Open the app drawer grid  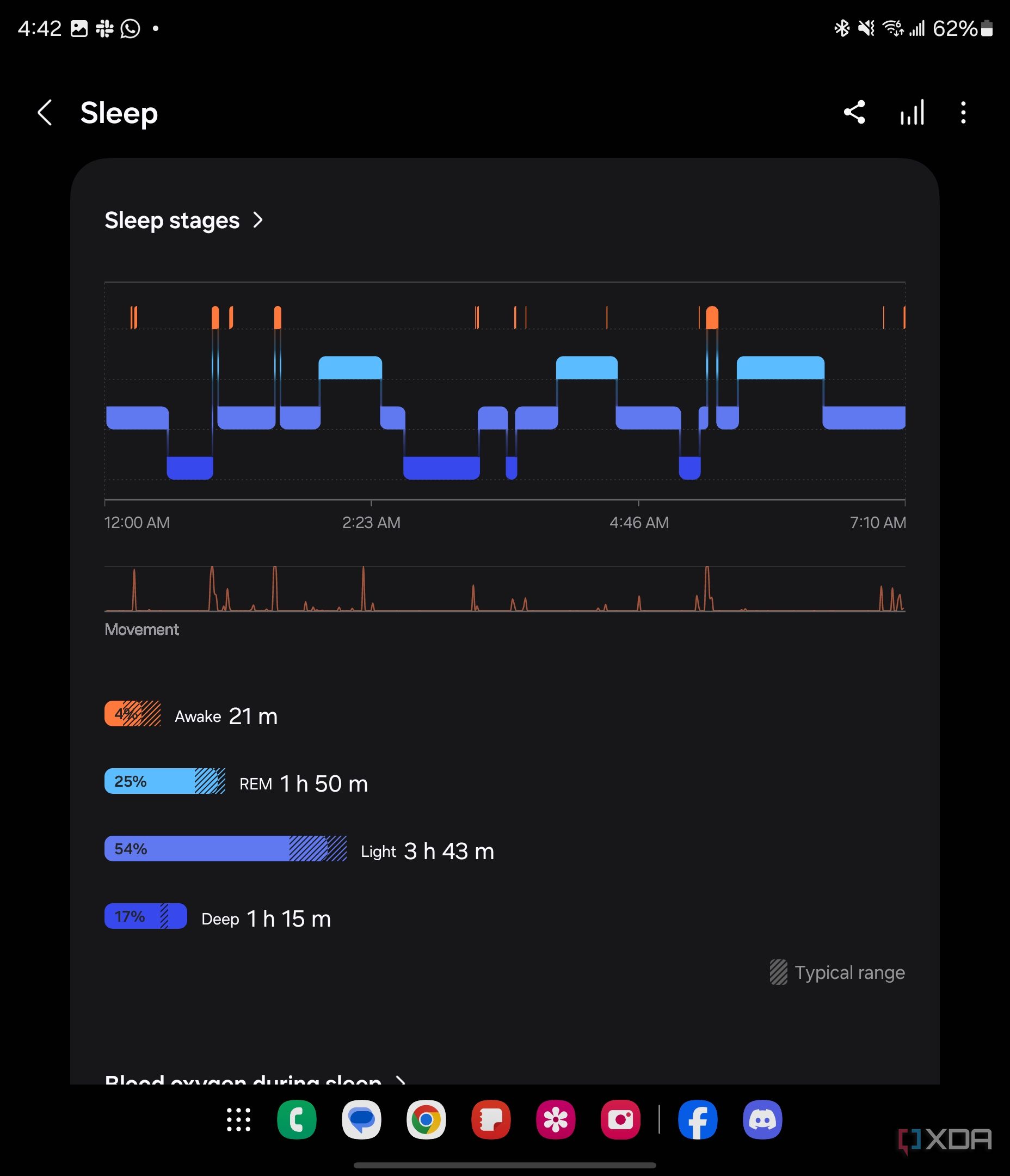click(x=238, y=1119)
